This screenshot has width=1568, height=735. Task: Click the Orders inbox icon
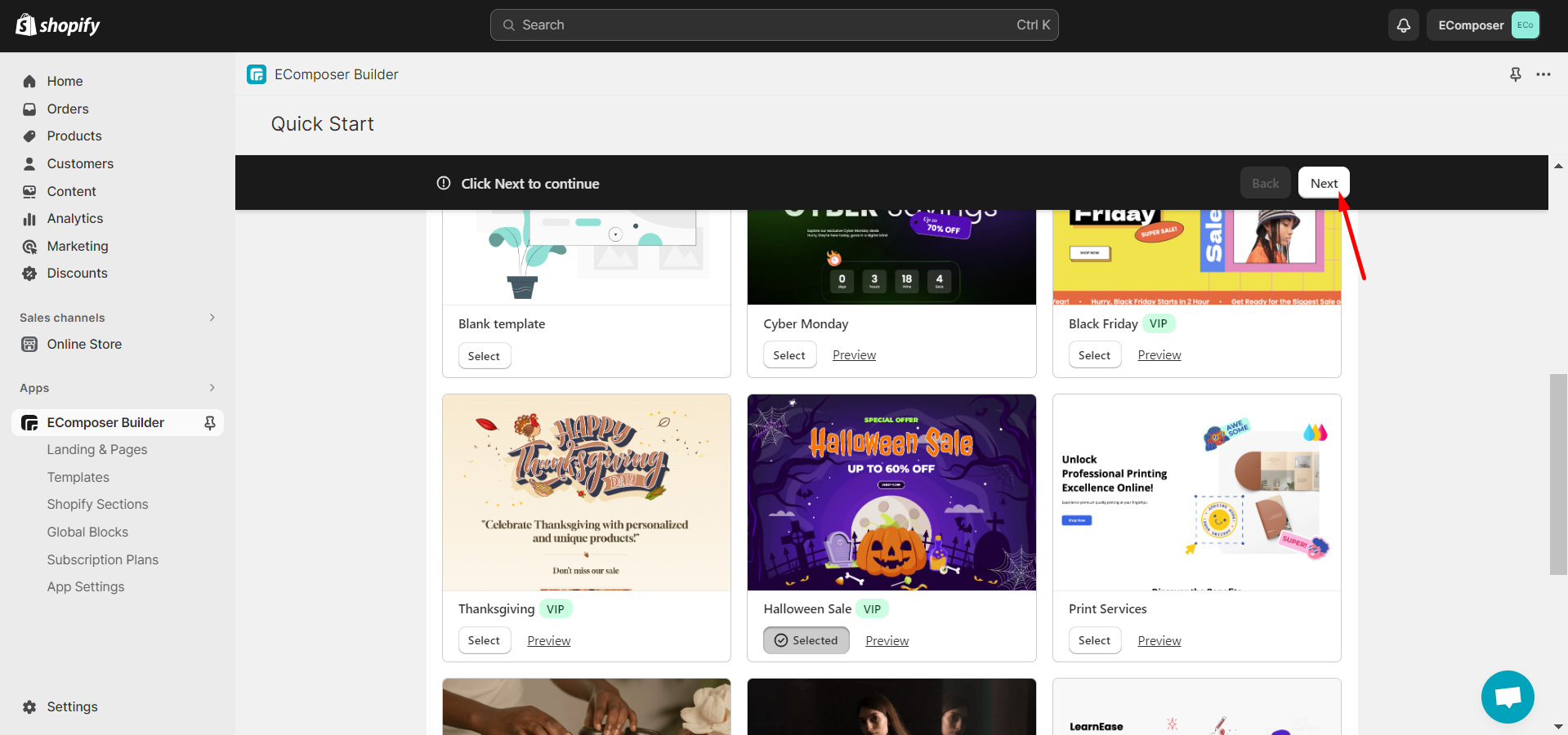click(29, 109)
